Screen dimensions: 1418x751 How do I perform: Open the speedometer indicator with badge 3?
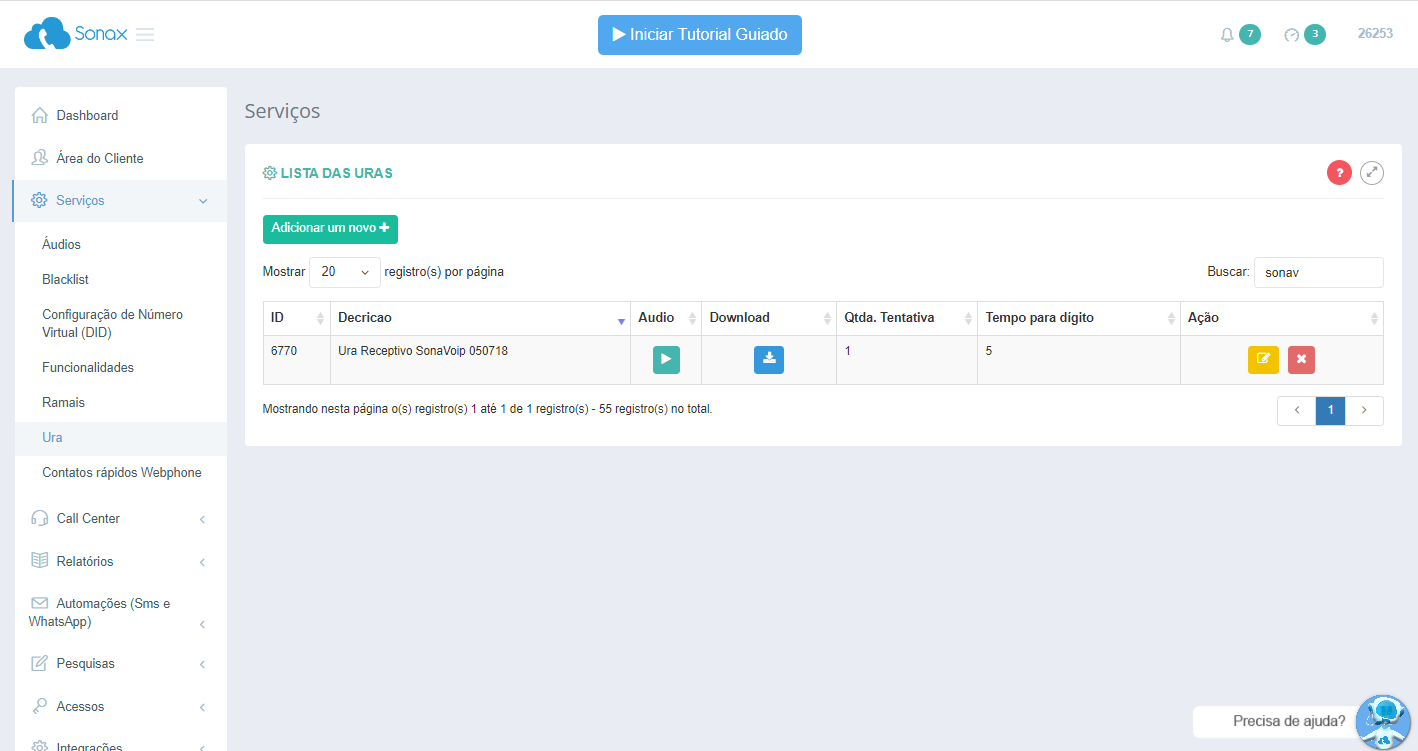point(1292,35)
